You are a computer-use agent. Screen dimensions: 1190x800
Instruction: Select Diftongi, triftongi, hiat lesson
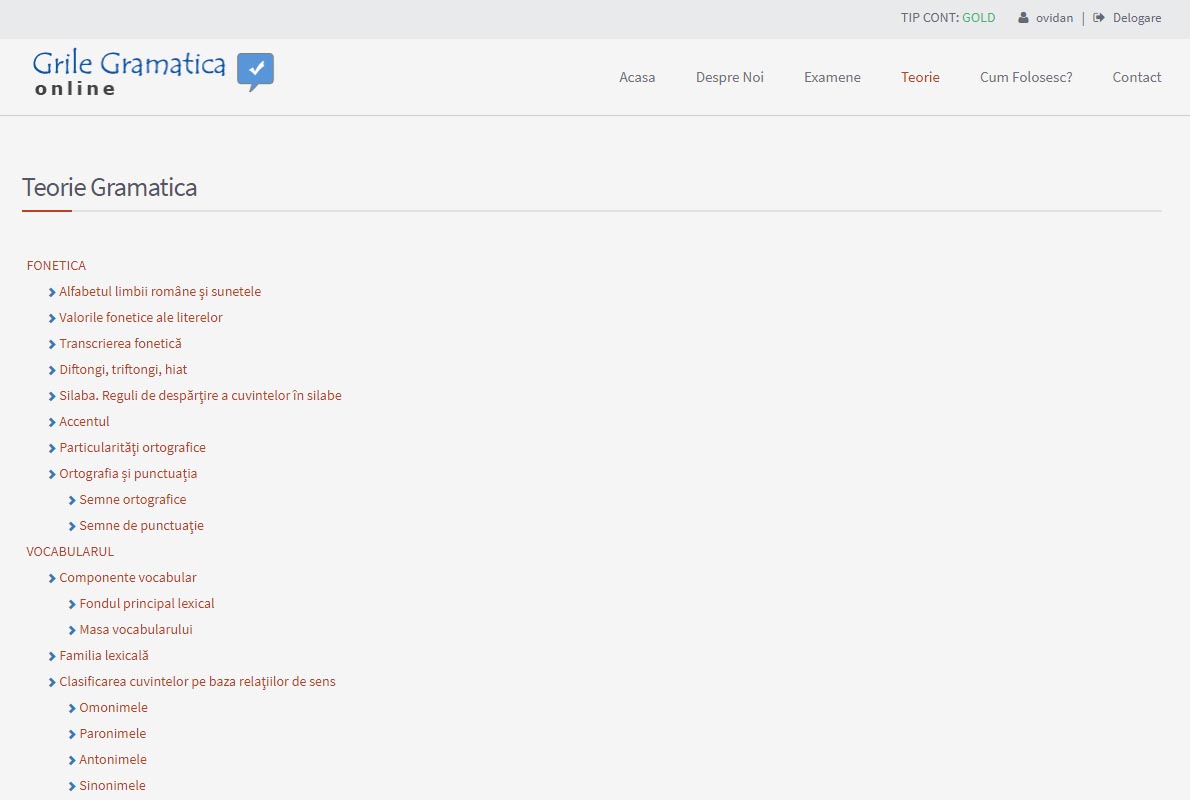123,370
